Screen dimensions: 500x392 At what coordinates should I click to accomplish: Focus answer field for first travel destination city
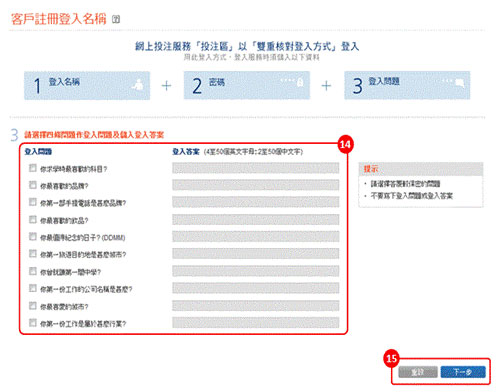point(256,254)
